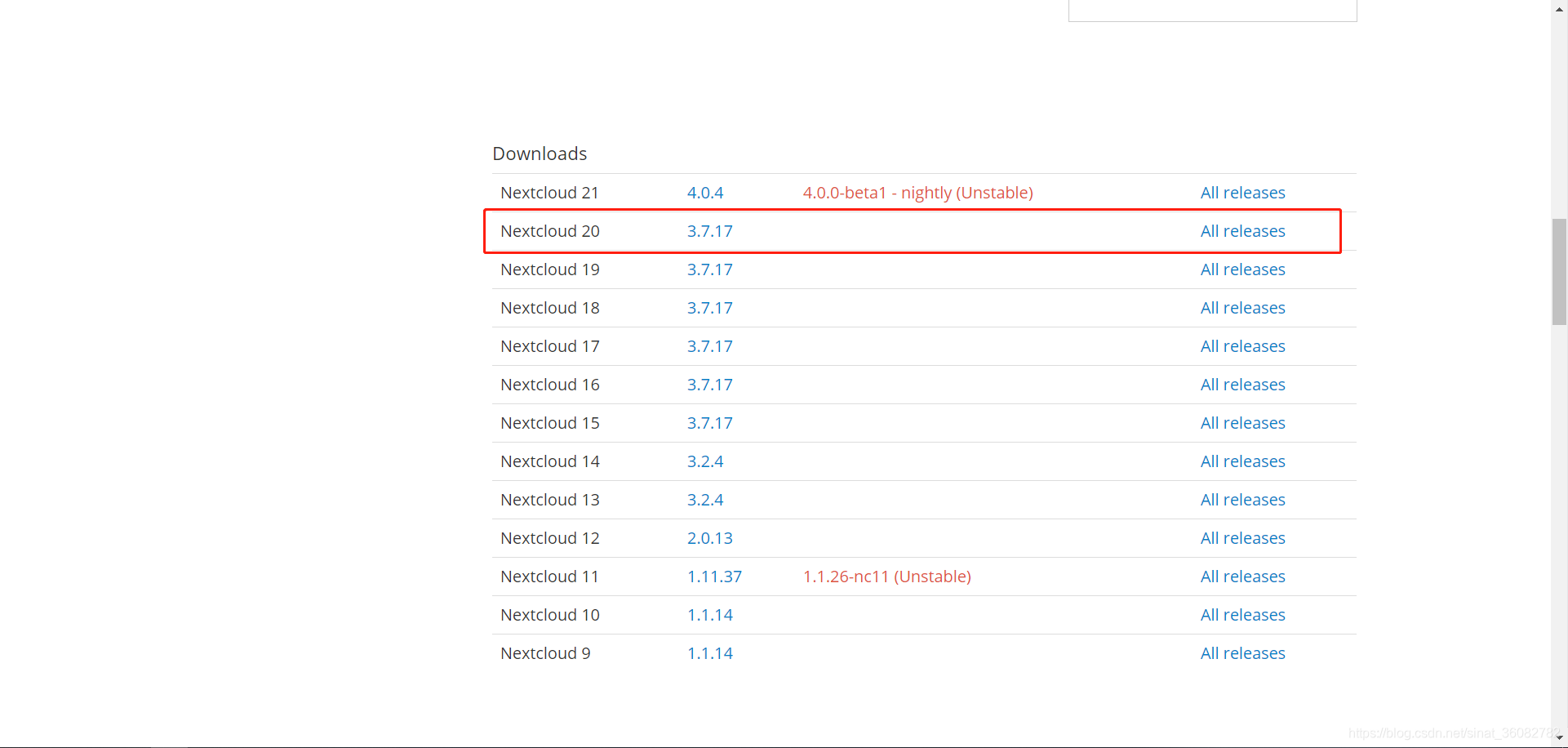
Task: Select the Nextcloud 11 row label
Action: [549, 577]
